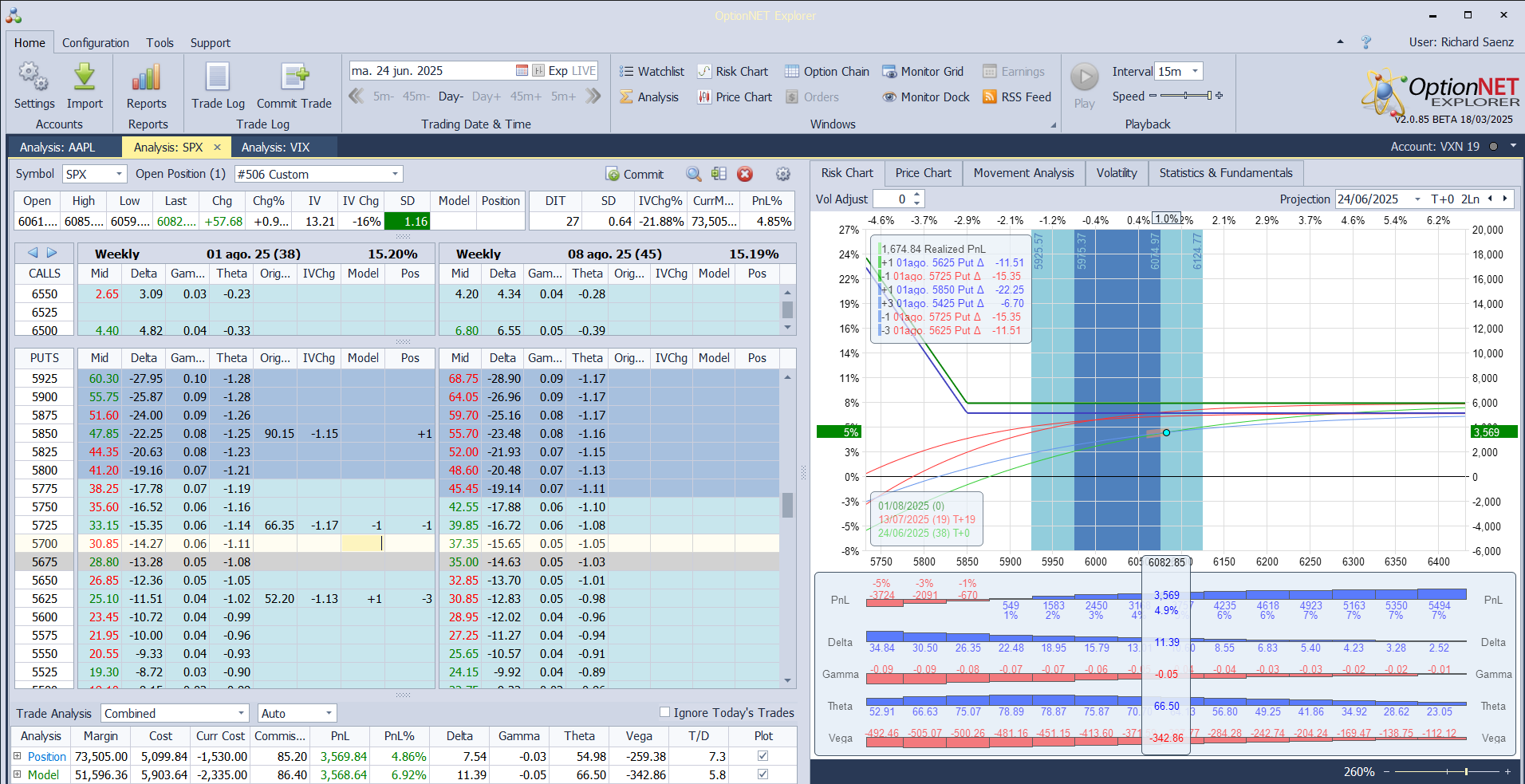Open the Price Chart window from ribbon

click(735, 97)
